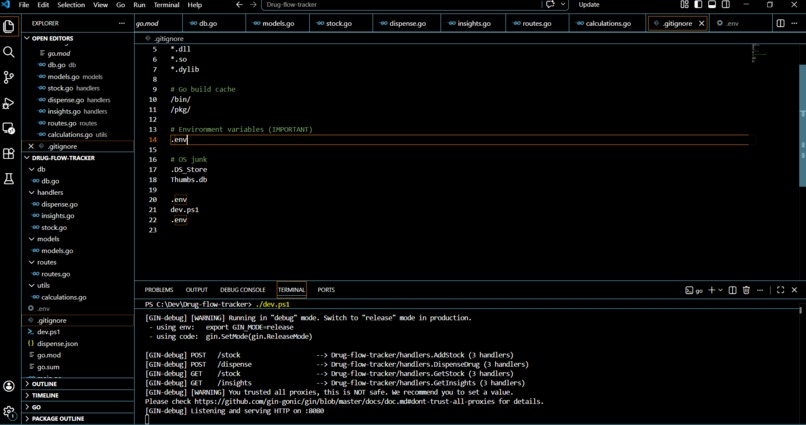The image size is (806, 425).
Task: Open the Search view icon
Action: [x=9, y=52]
